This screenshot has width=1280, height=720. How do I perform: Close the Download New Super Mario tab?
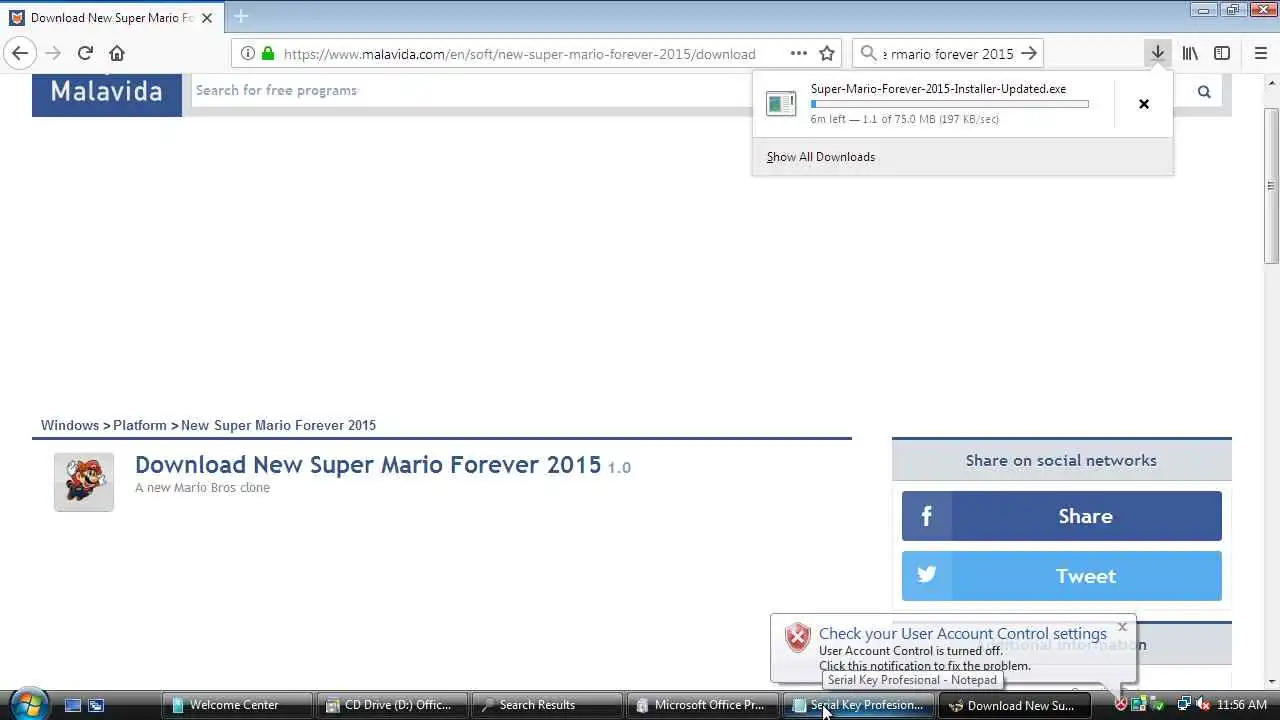(x=207, y=18)
